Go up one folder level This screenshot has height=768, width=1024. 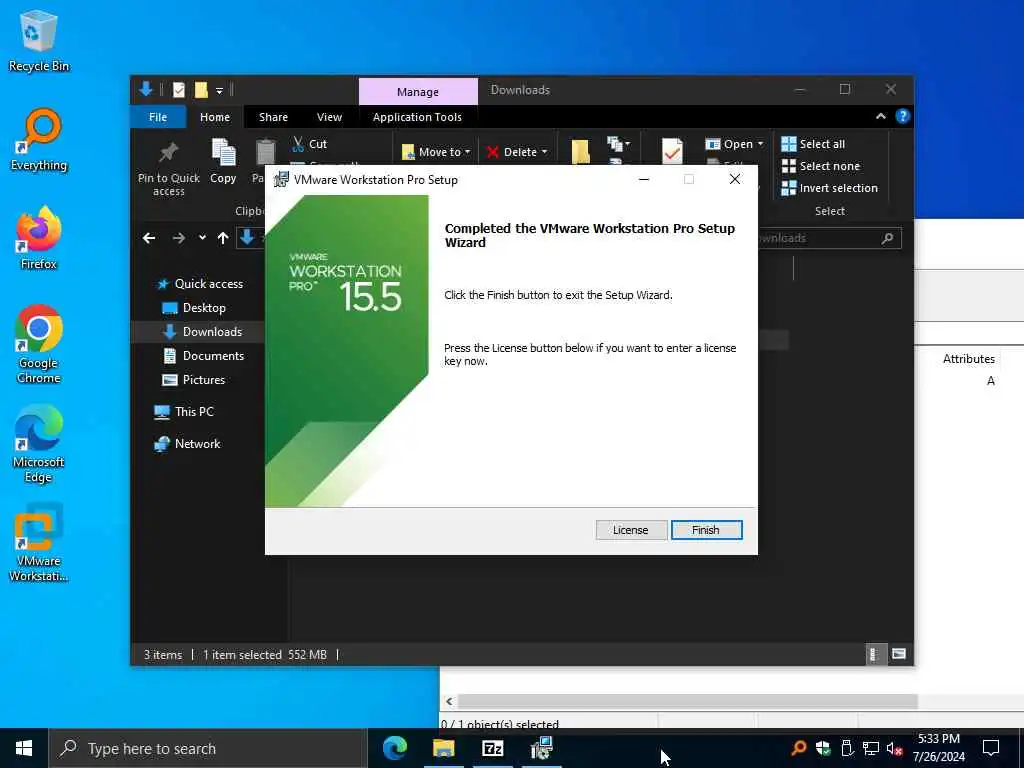click(x=223, y=238)
